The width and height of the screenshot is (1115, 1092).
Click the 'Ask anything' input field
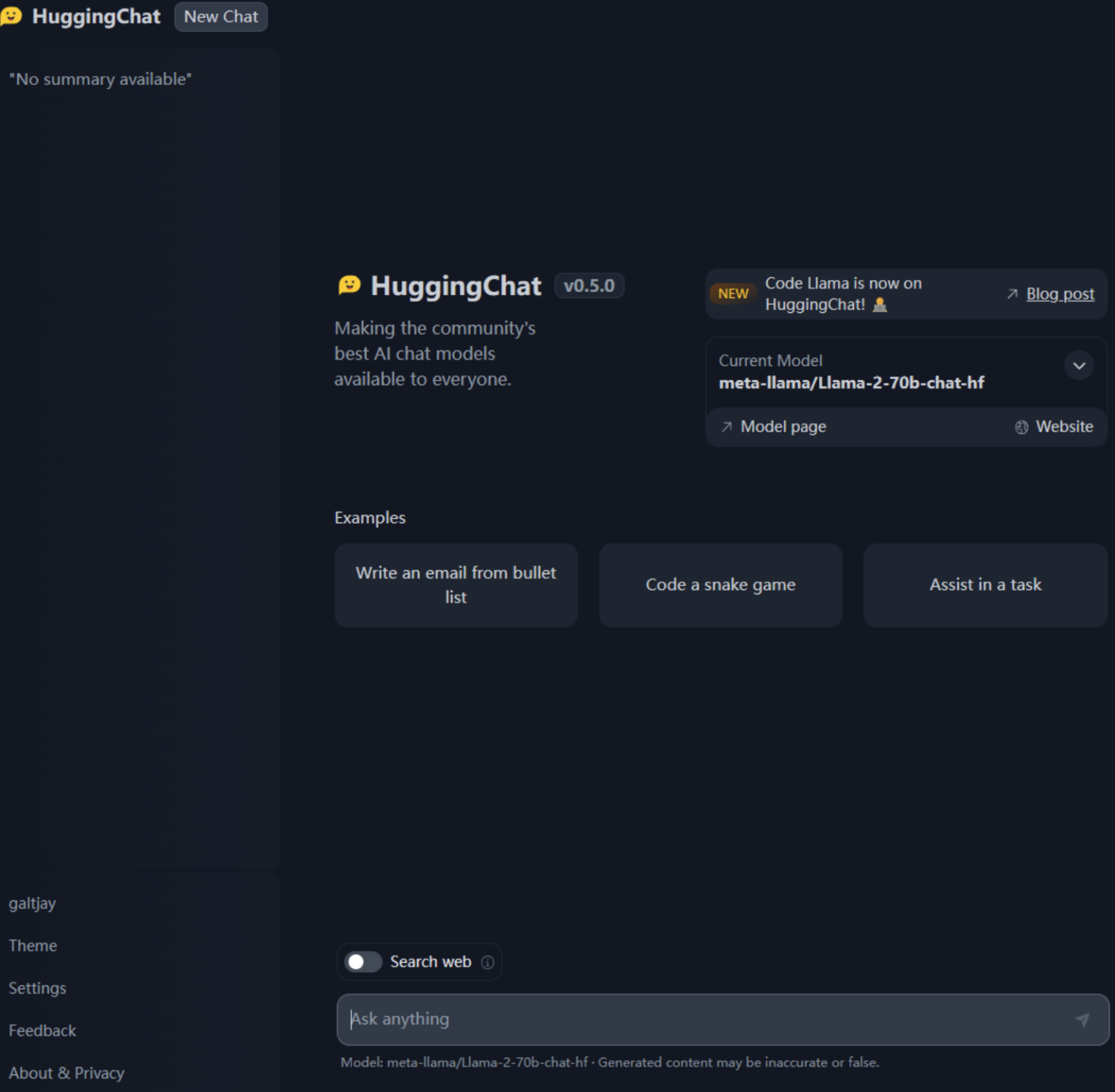coord(704,1020)
